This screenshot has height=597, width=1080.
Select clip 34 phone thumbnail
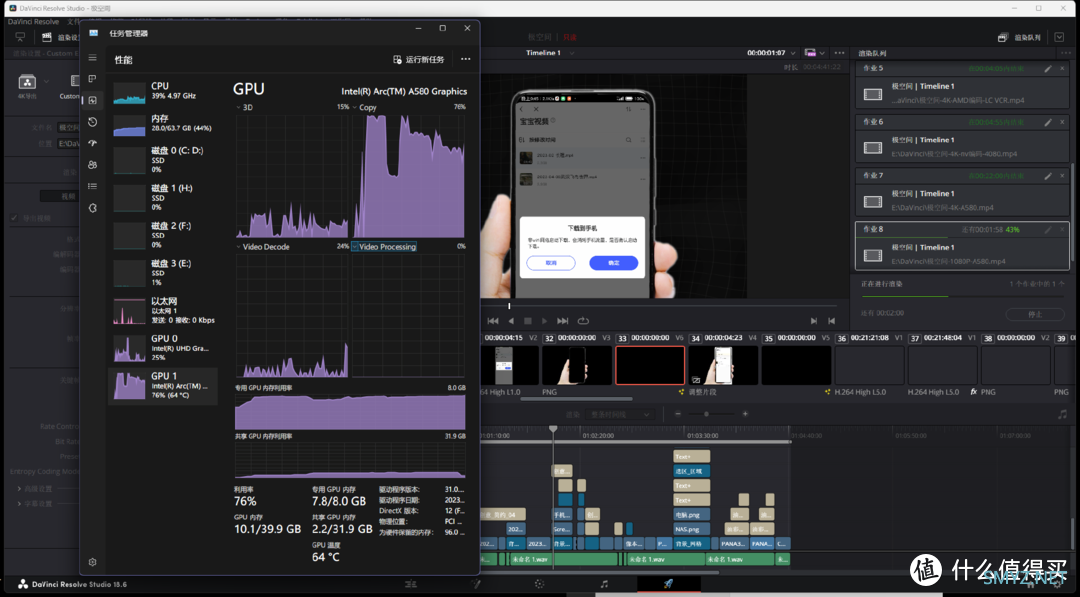click(723, 365)
